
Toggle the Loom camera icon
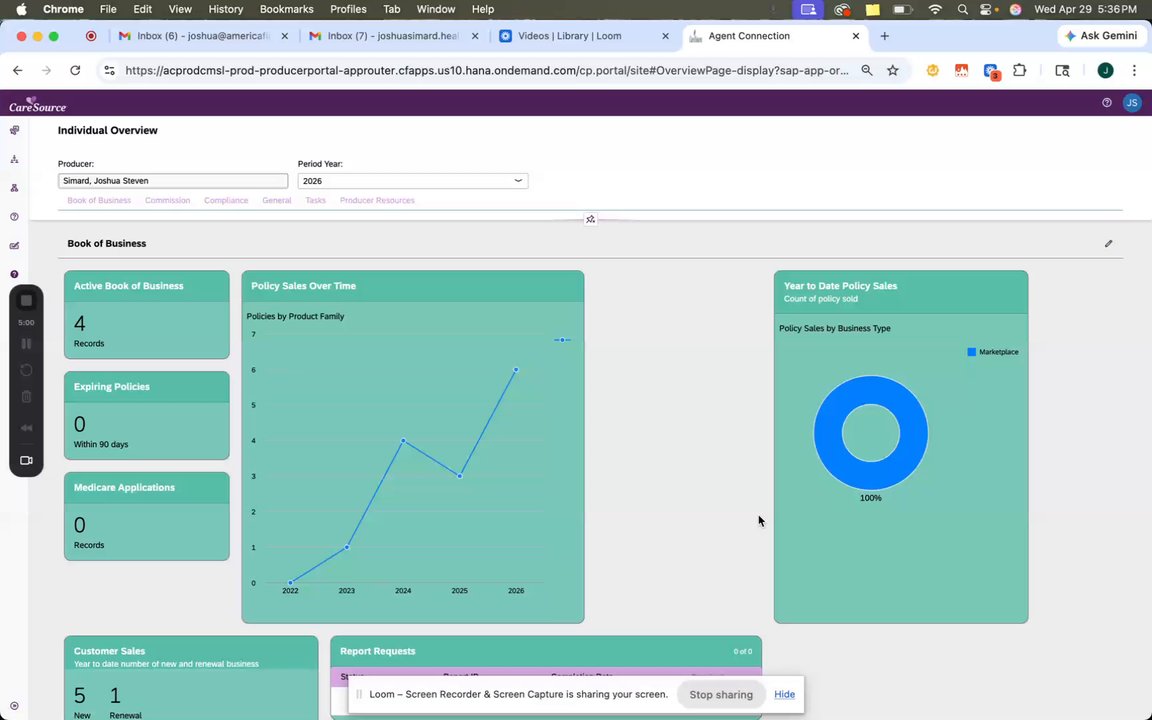pos(26,461)
